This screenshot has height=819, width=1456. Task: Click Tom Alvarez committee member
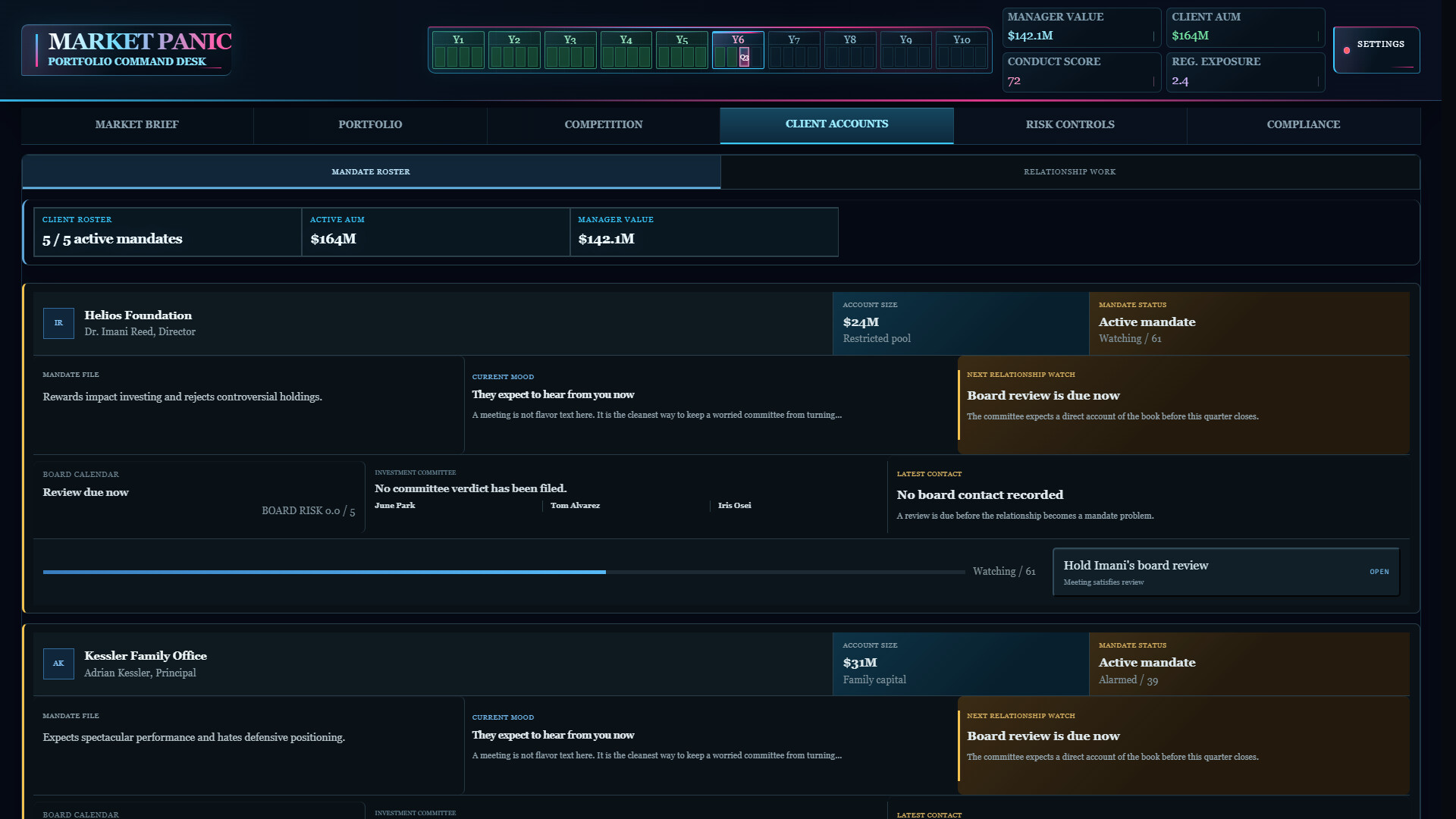pos(575,506)
